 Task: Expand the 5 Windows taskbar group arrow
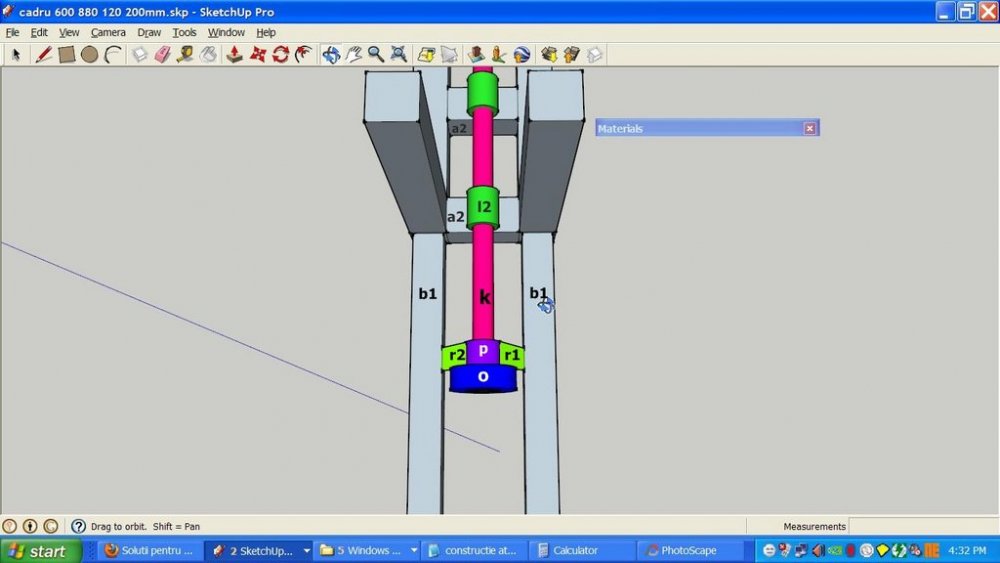coord(414,550)
